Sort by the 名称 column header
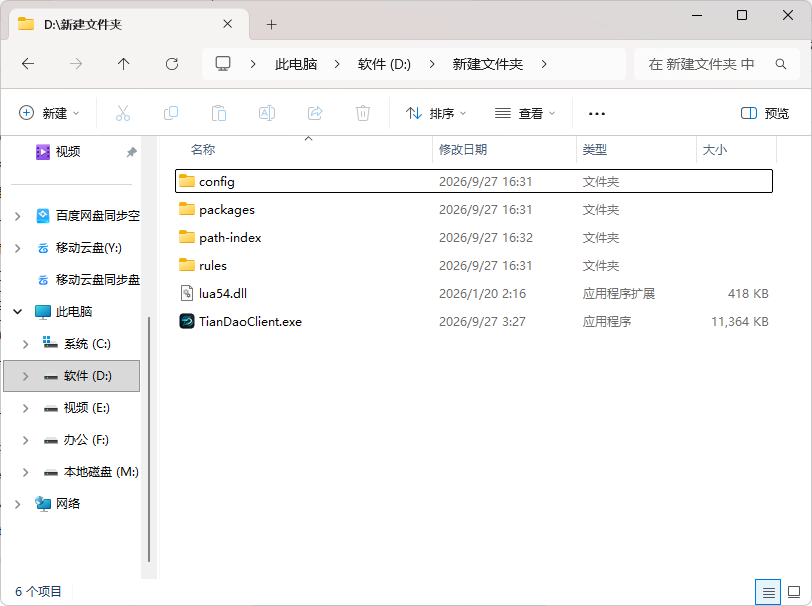 tap(202, 150)
